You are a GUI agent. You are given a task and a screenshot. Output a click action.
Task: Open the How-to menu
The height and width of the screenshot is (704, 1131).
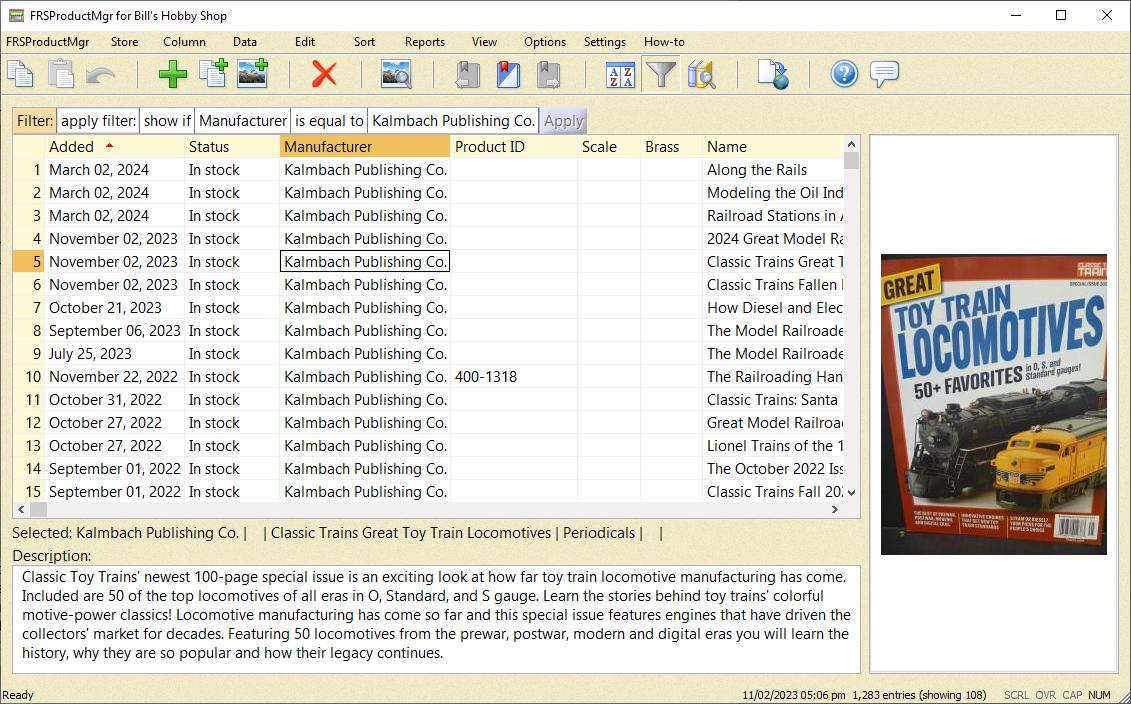pos(664,42)
